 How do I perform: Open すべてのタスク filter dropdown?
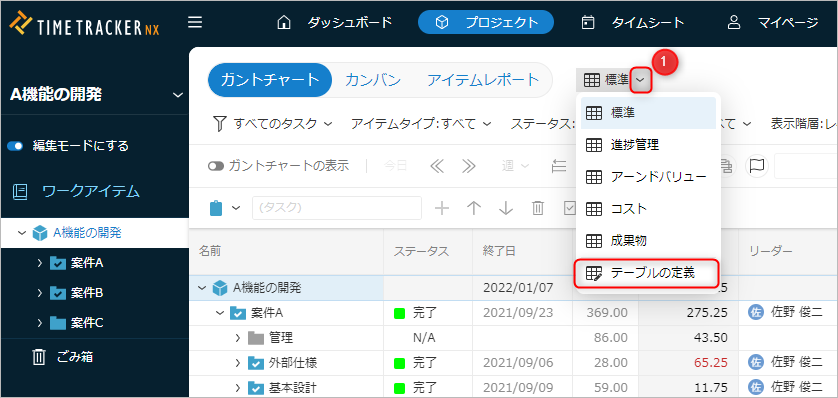[273, 124]
